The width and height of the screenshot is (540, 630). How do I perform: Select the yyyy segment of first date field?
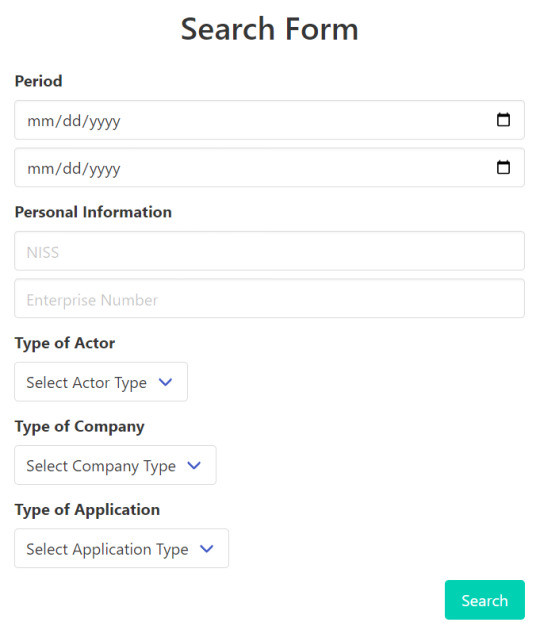click(x=105, y=121)
